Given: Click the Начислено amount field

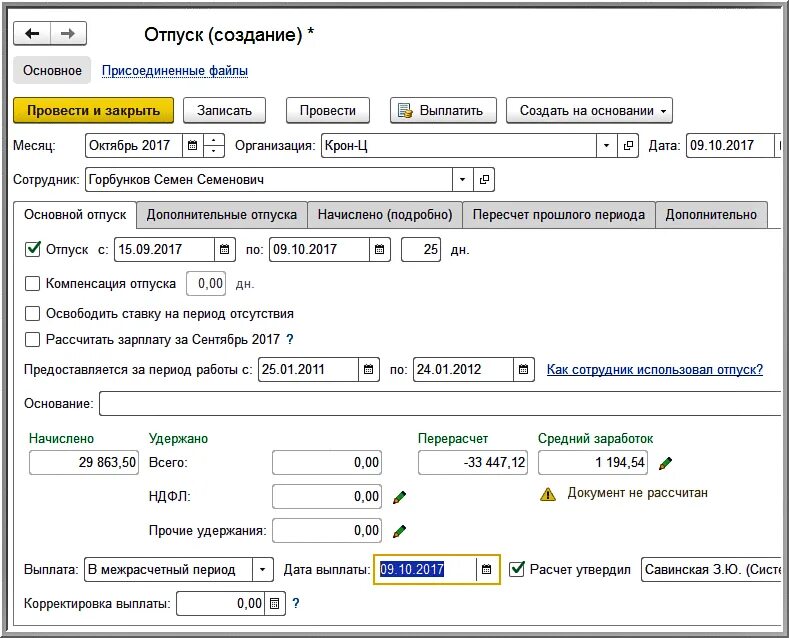Looking at the screenshot, I should (84, 463).
